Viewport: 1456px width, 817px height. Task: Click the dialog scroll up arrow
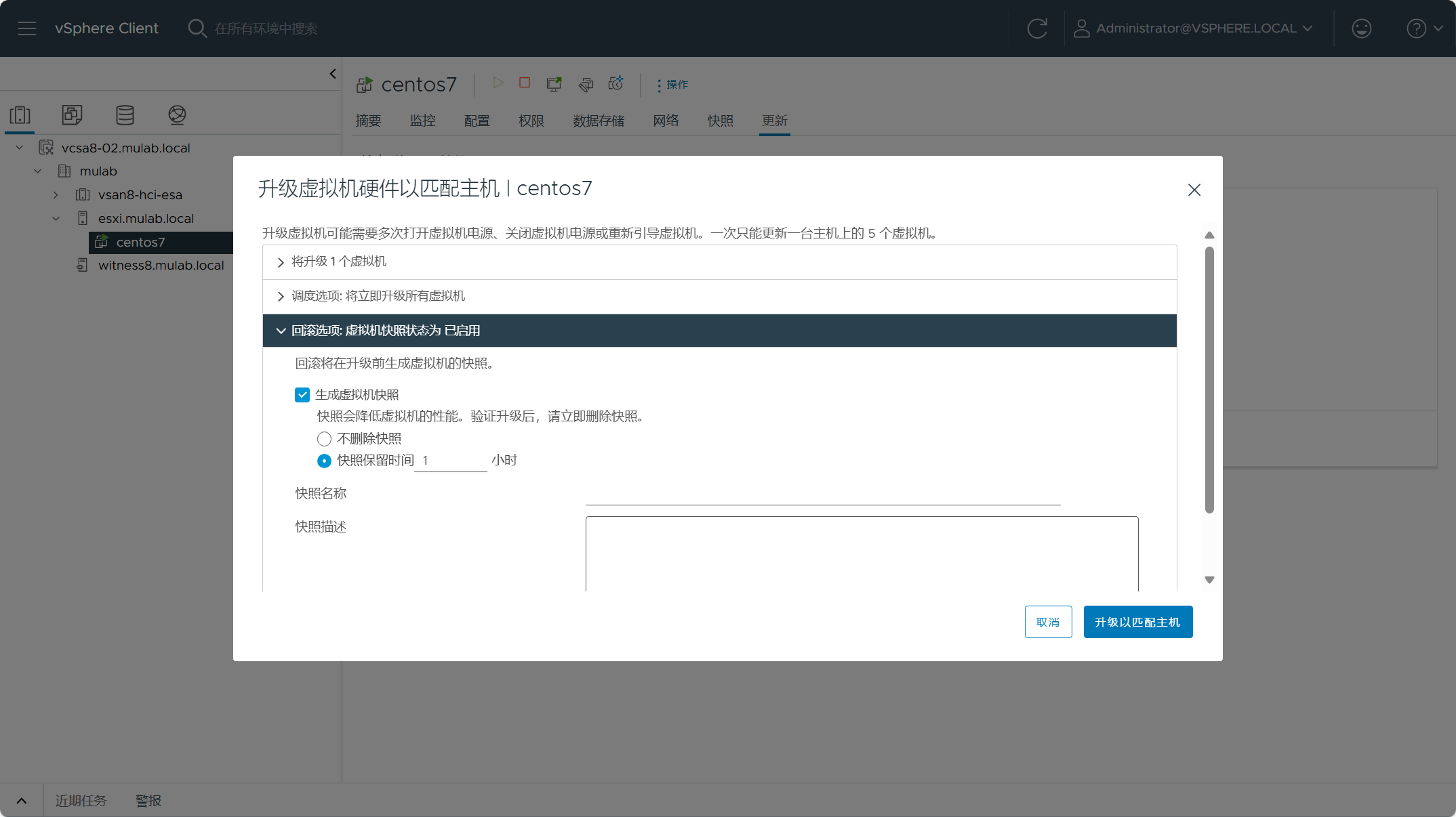(x=1209, y=234)
